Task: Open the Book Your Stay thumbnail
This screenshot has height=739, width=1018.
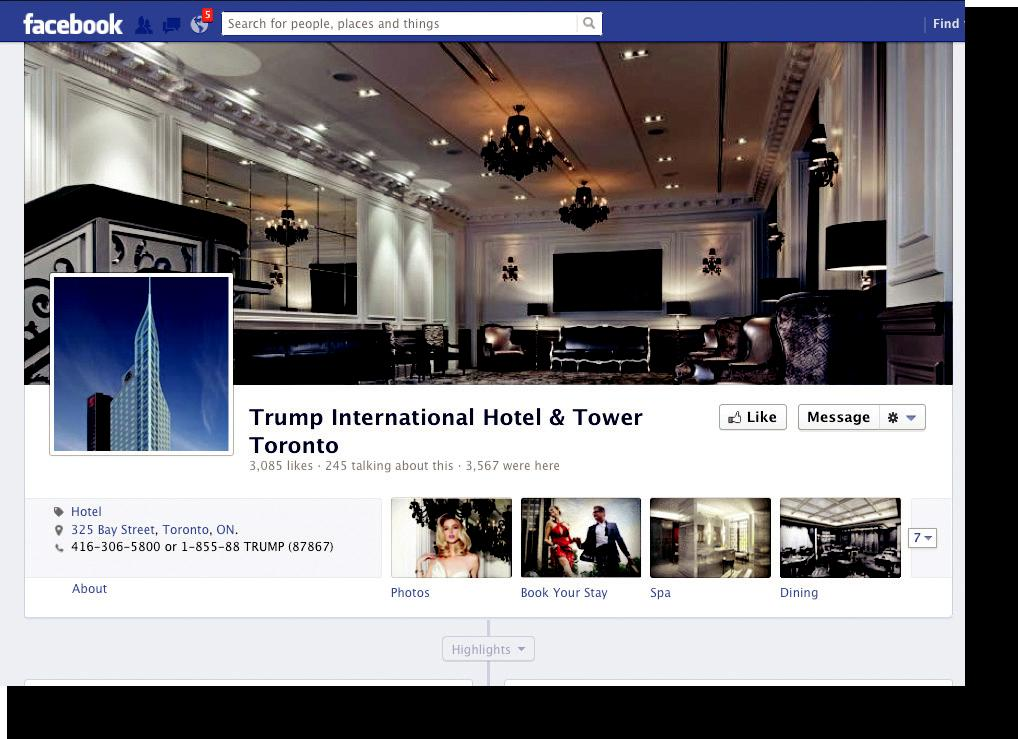Action: pyautogui.click(x=580, y=538)
